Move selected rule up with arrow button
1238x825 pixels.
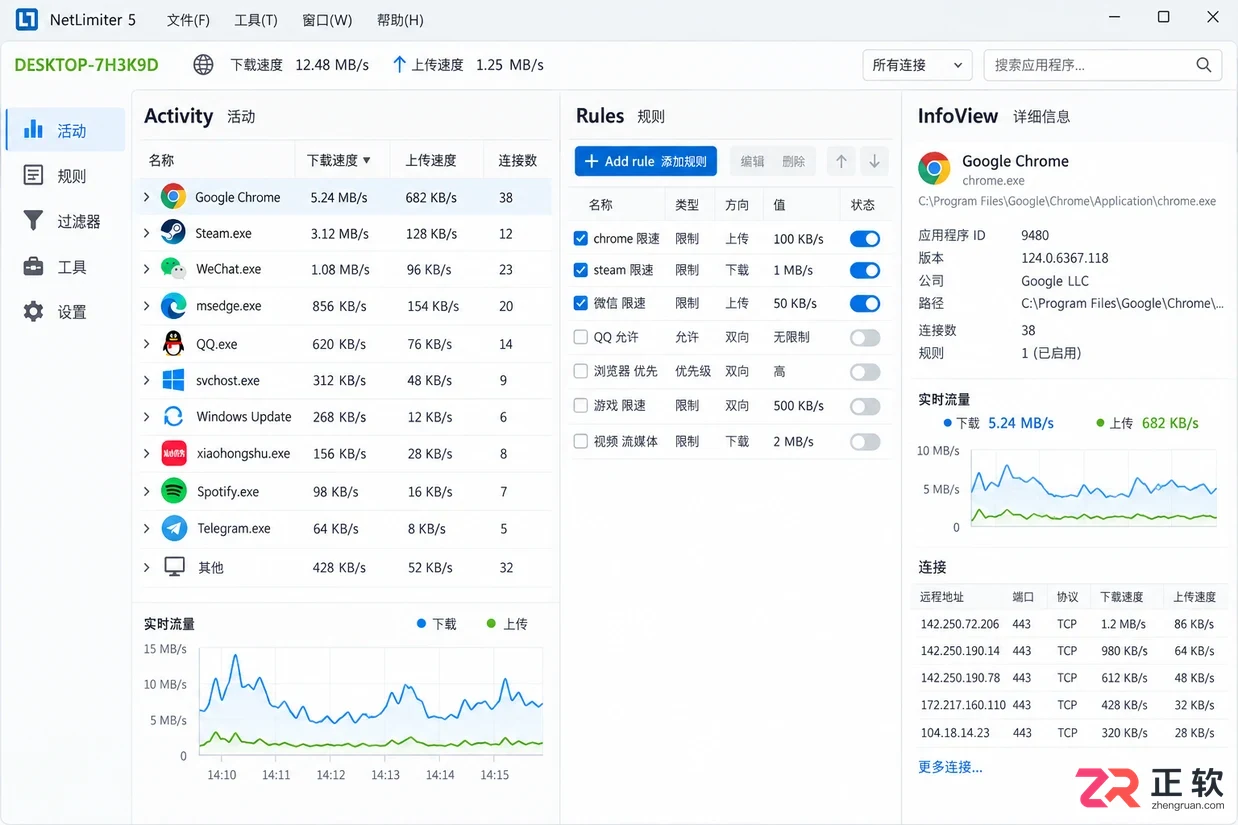841,161
